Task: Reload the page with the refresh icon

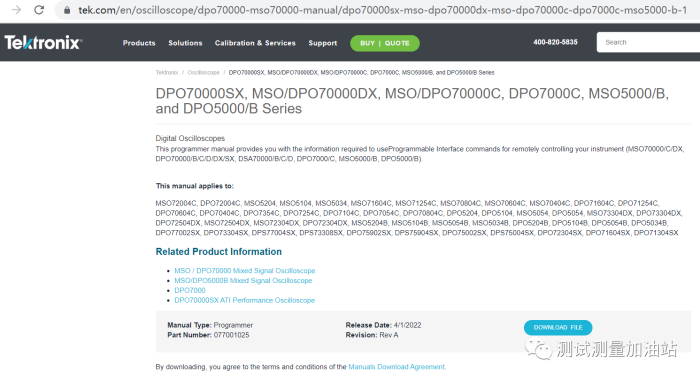Action: pos(39,9)
